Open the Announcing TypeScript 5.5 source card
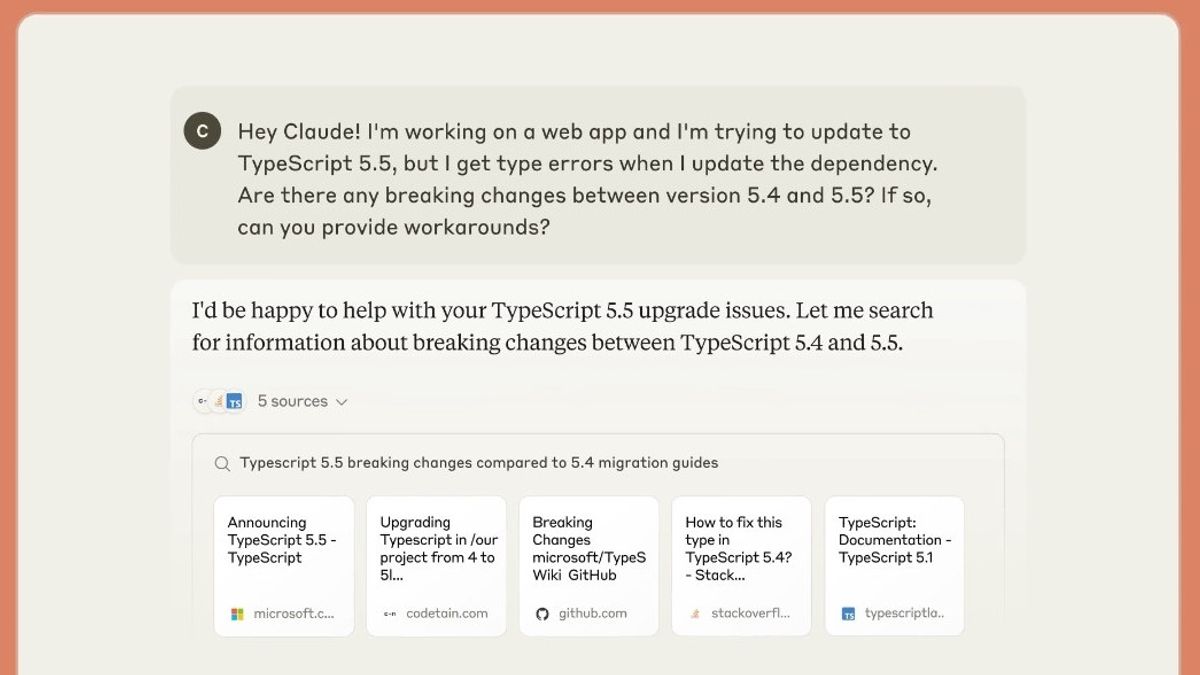 pyautogui.click(x=284, y=566)
